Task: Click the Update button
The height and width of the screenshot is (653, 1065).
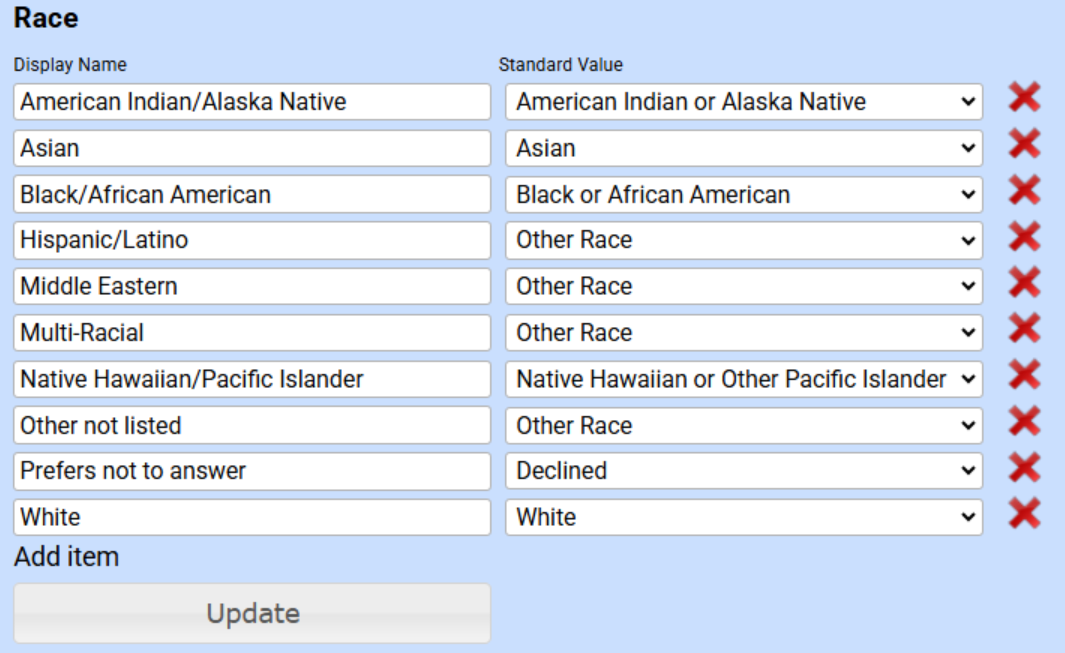Action: point(252,613)
